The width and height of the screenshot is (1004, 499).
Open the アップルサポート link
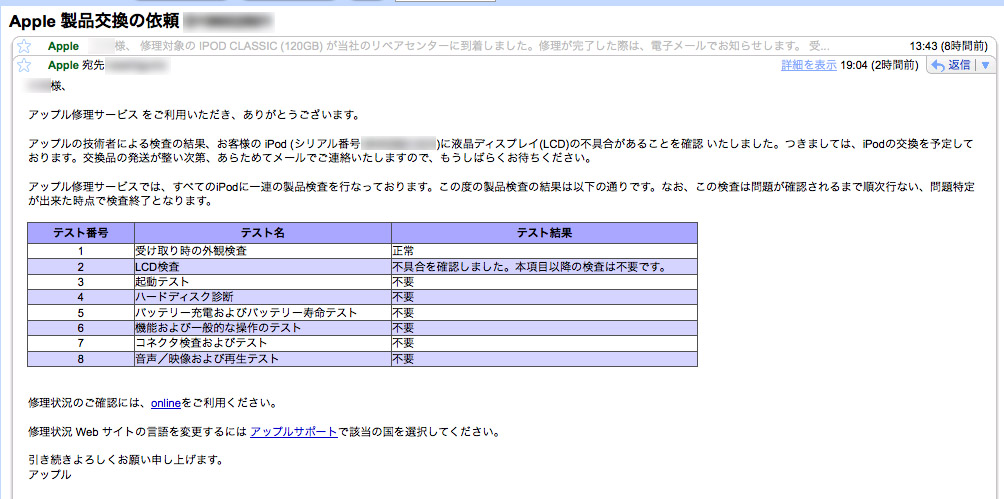294,431
